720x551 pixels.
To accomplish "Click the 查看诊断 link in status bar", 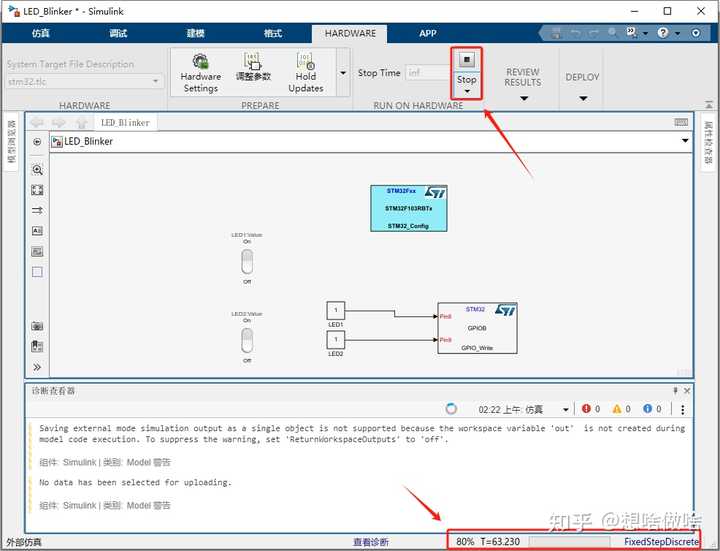I will [371, 542].
